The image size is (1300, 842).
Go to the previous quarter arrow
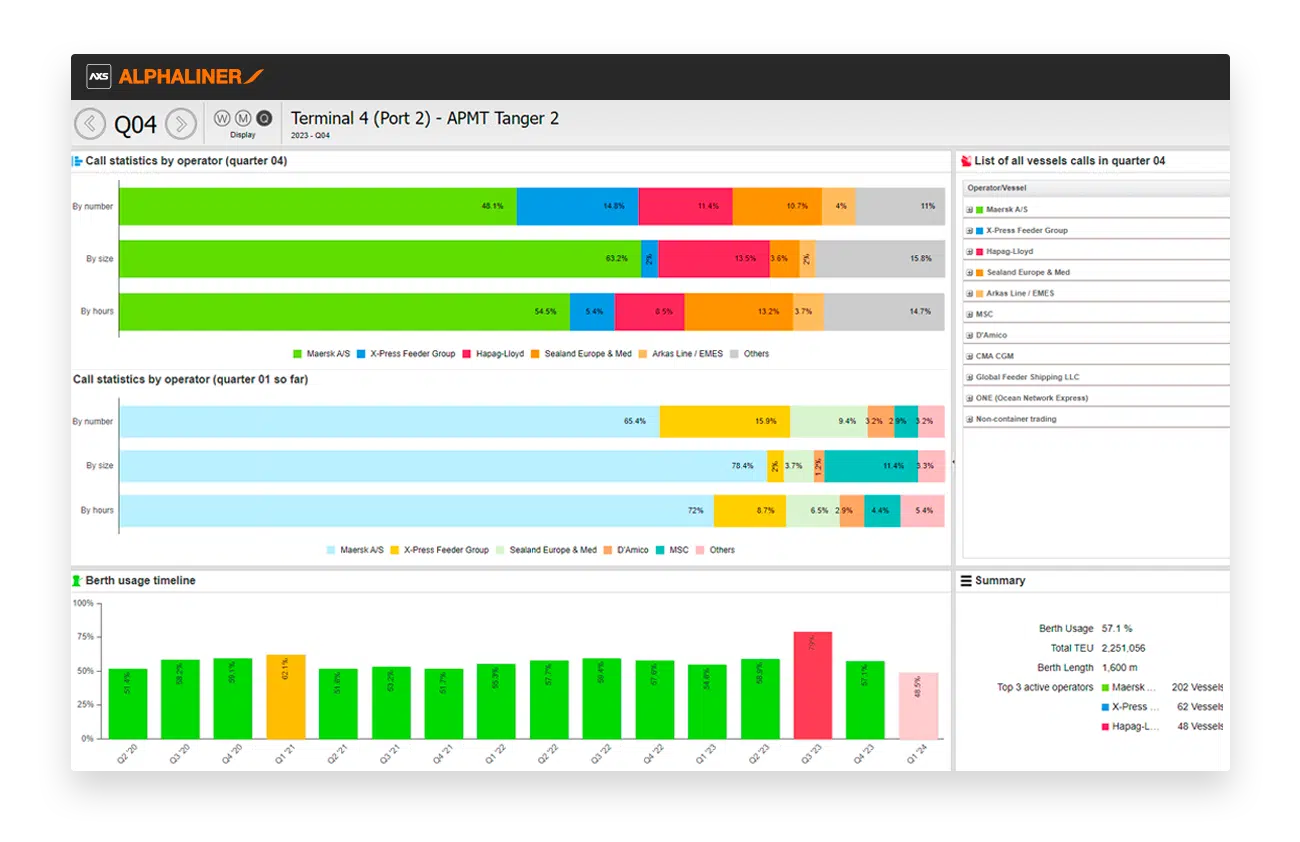point(90,124)
